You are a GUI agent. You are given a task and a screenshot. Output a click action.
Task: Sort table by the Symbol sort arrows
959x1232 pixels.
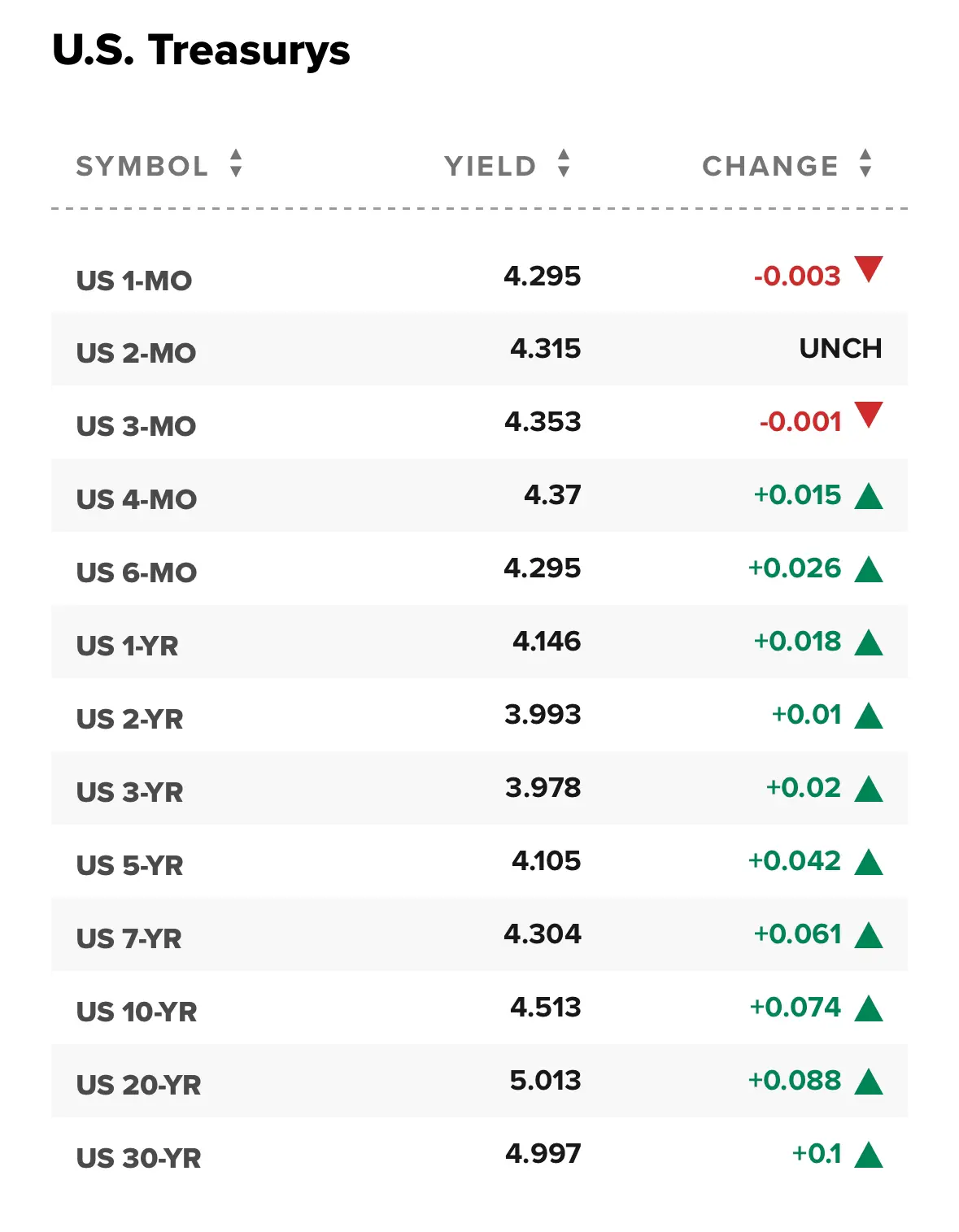[x=236, y=163]
